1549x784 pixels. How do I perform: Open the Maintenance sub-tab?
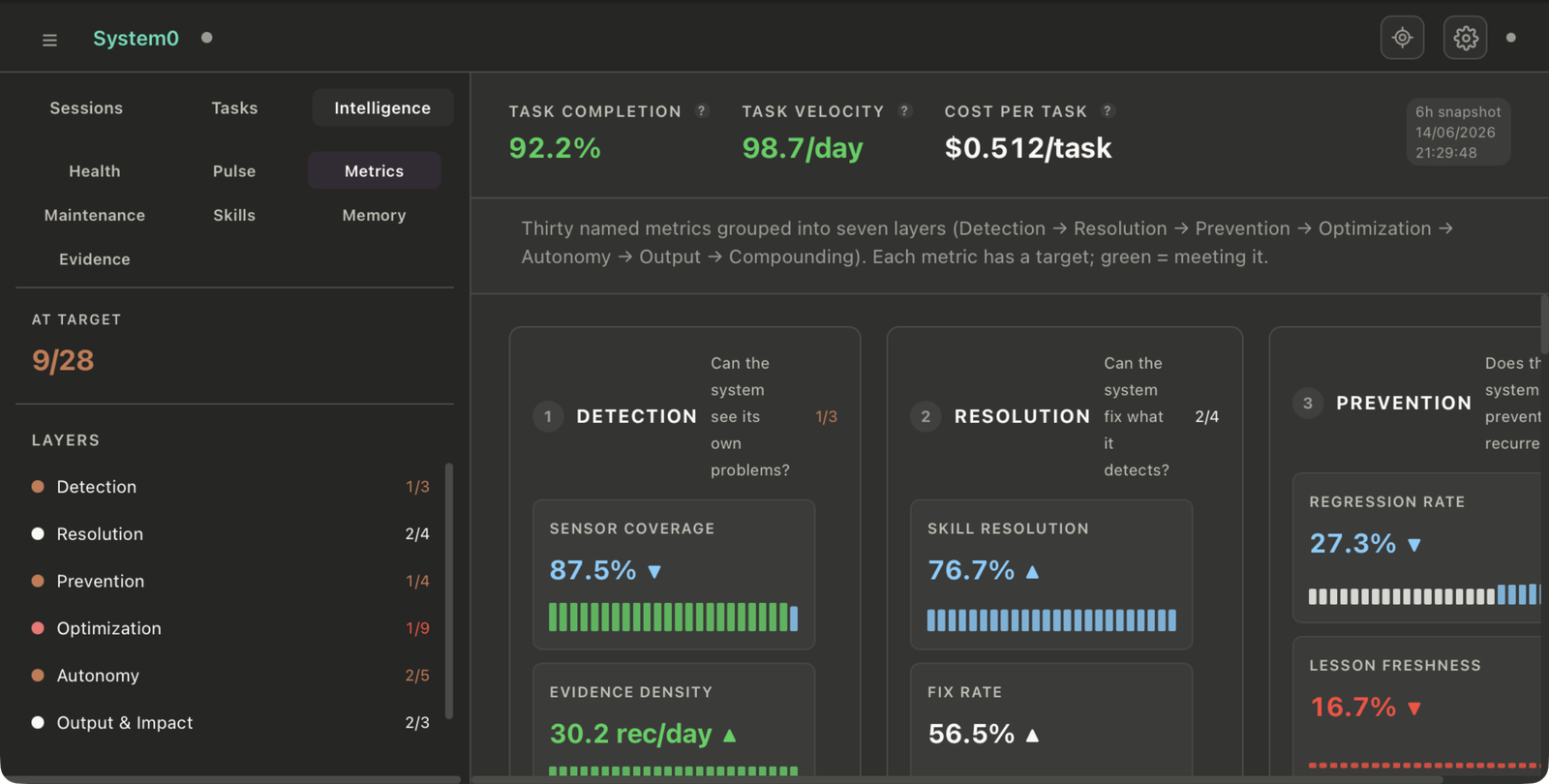tap(95, 215)
